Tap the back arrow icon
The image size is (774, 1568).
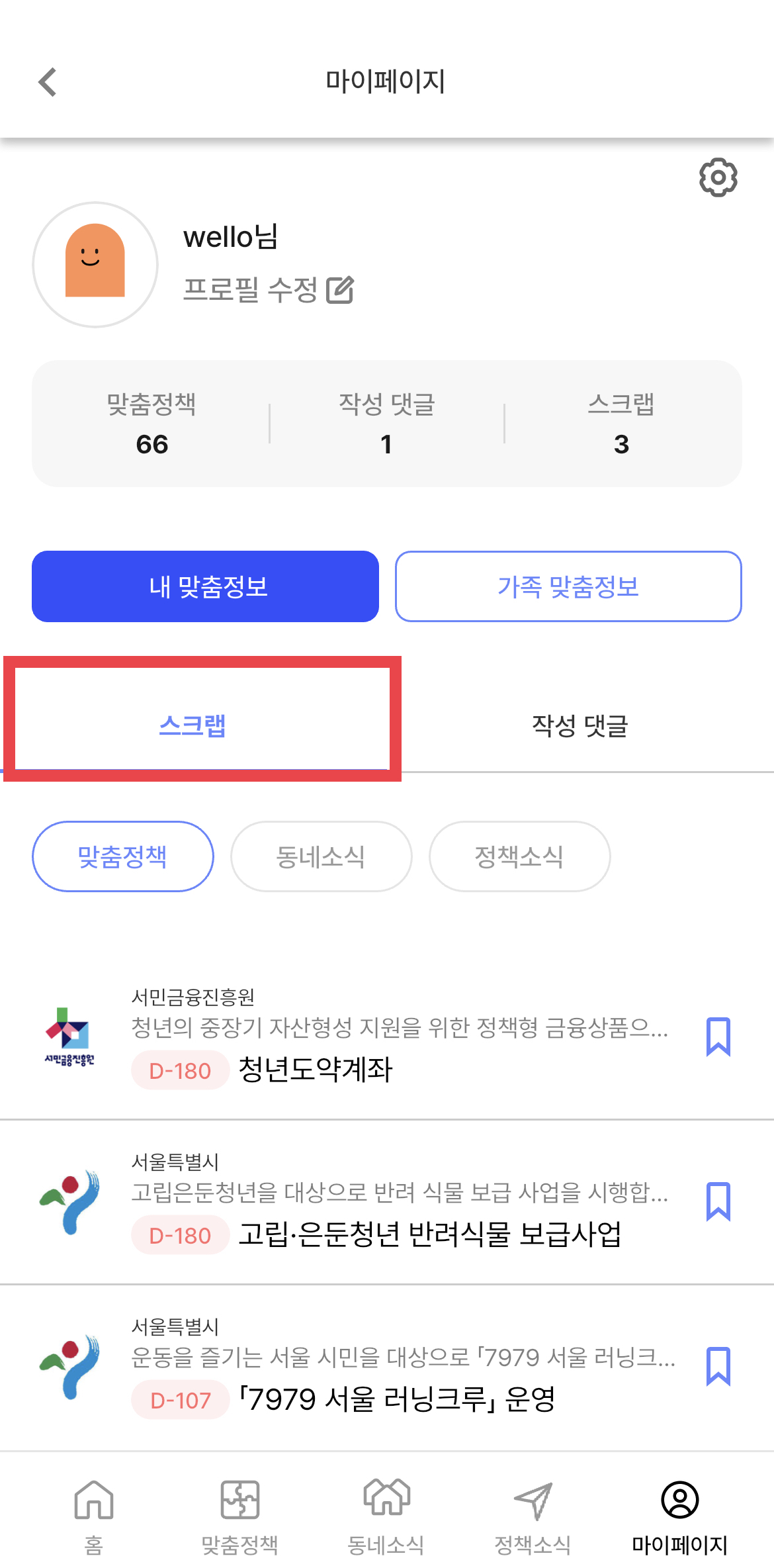48,82
